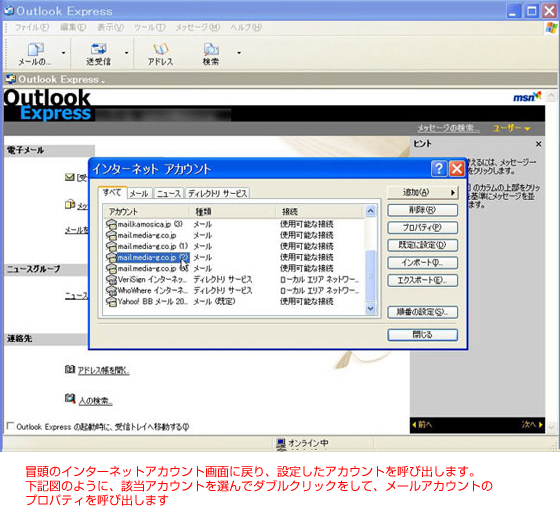Screen dimensions: 560x522
Task: Click the 接続 column header
Action: (320, 211)
